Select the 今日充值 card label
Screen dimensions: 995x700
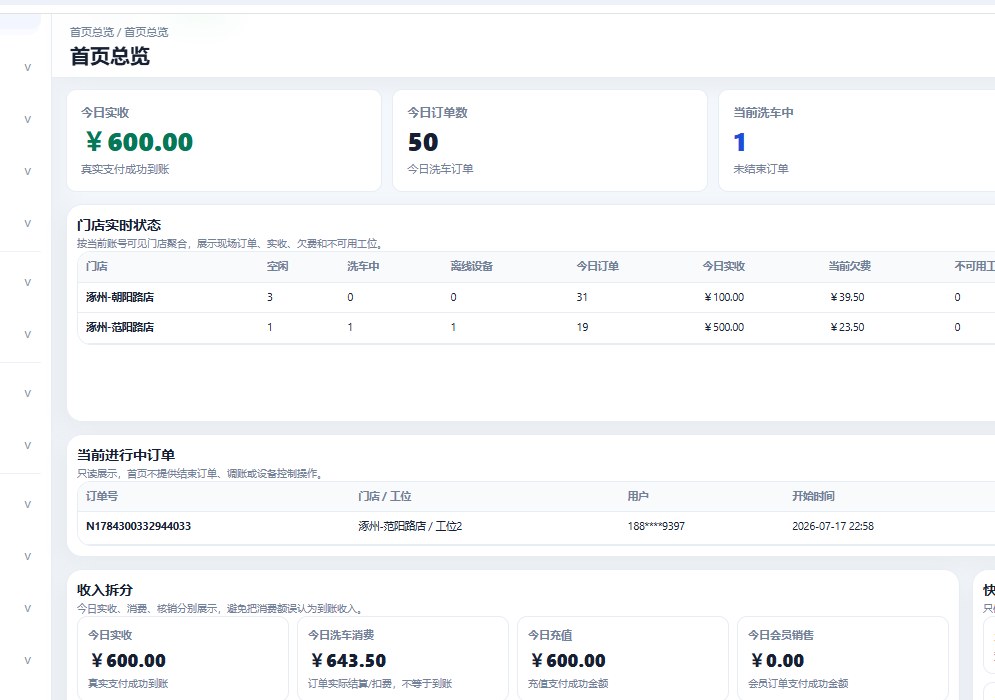550,635
